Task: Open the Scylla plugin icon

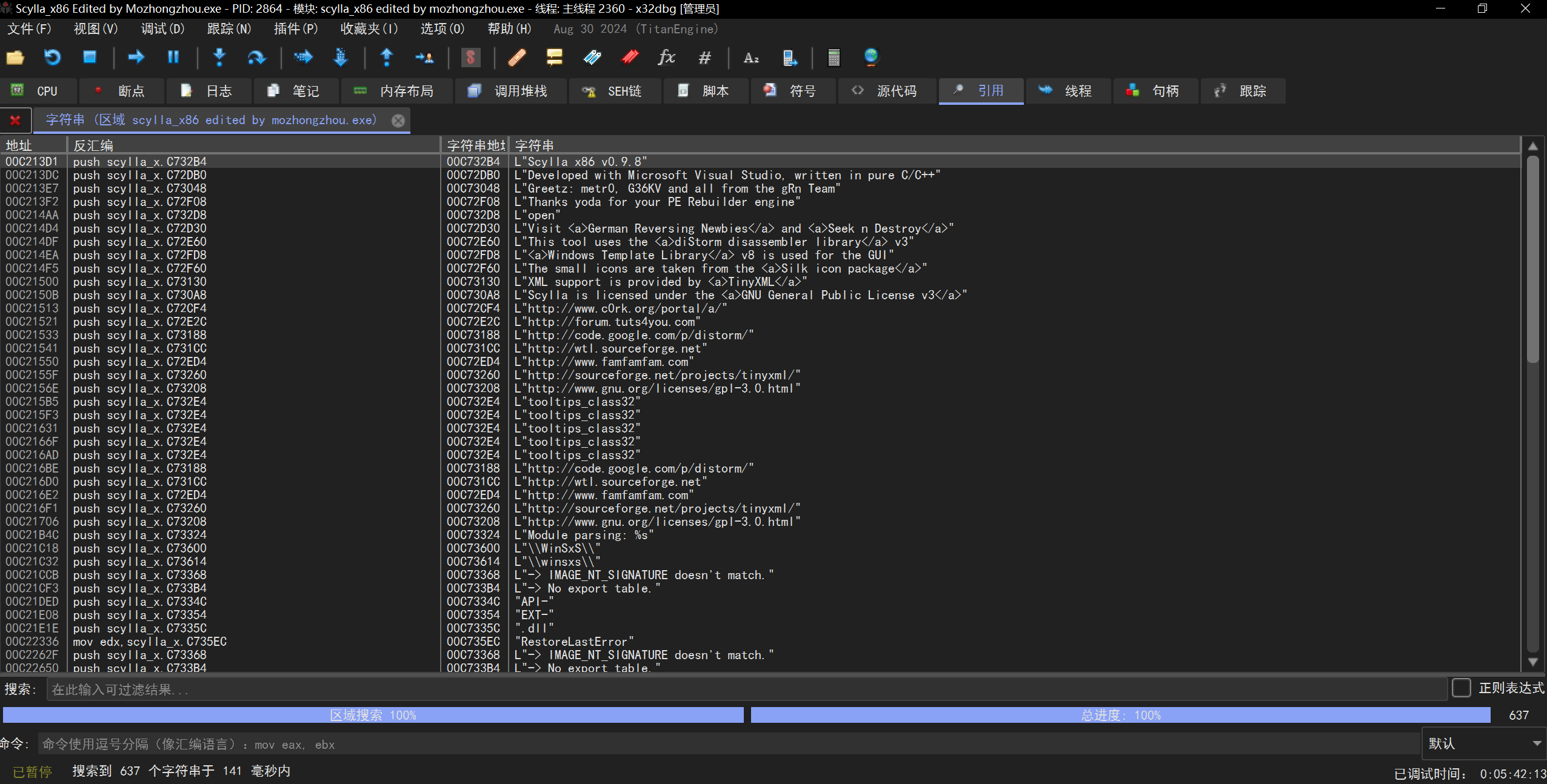Action: click(470, 58)
